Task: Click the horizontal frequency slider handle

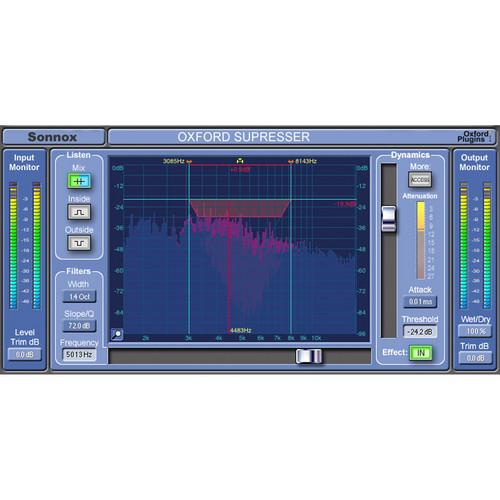Action: (309, 356)
